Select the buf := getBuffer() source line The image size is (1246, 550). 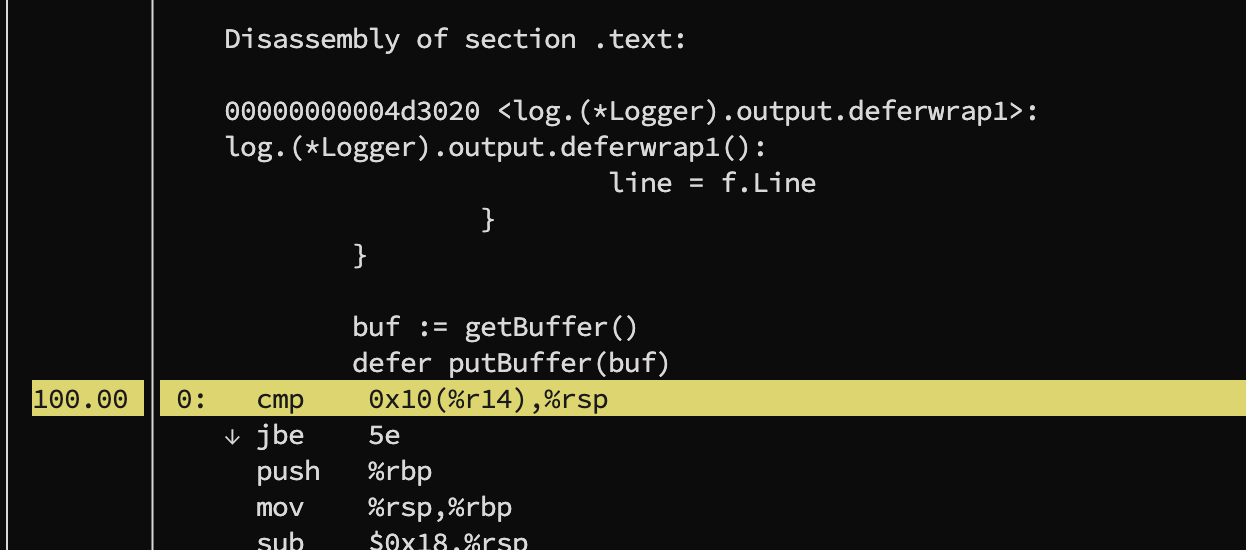495,327
